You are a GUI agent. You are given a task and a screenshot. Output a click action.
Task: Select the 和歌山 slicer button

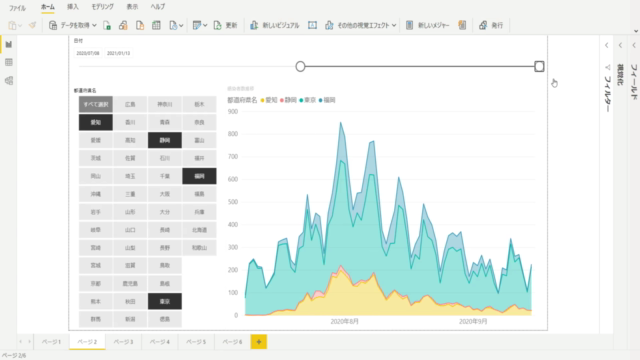pos(199,247)
